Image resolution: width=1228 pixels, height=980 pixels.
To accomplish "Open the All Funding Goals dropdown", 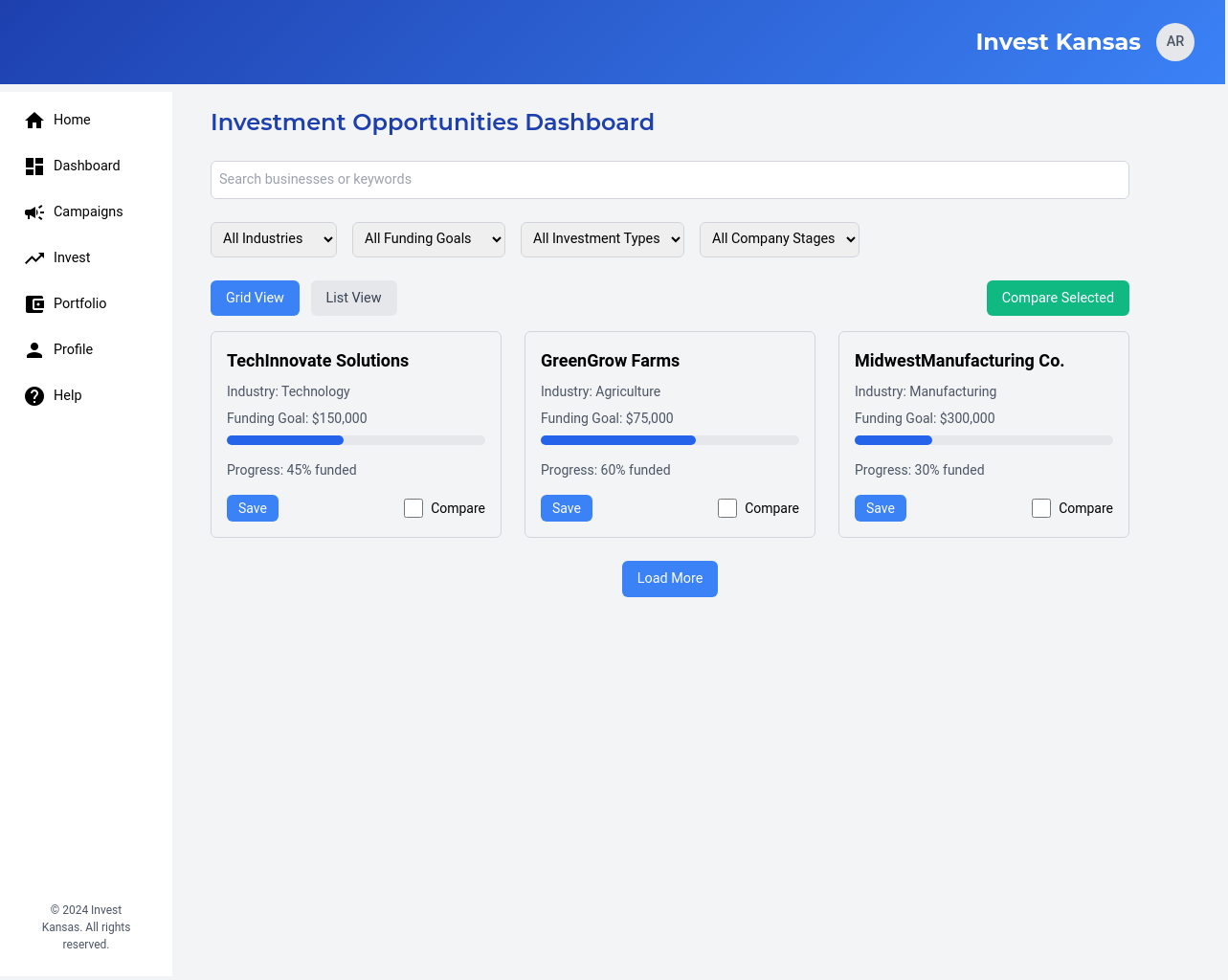I will pyautogui.click(x=429, y=239).
